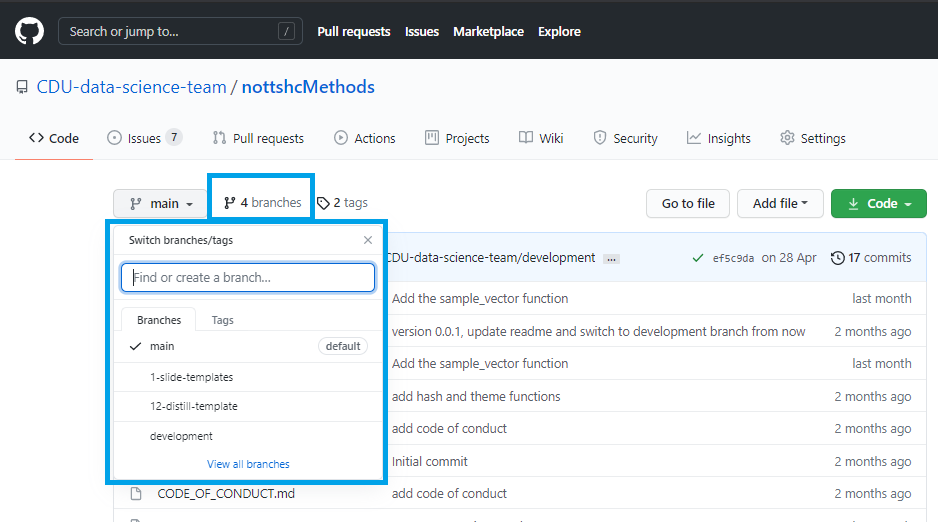Image resolution: width=938 pixels, height=522 pixels.
Task: Open the CODE_OF_CONDUCT.md file
Action: pos(226,493)
